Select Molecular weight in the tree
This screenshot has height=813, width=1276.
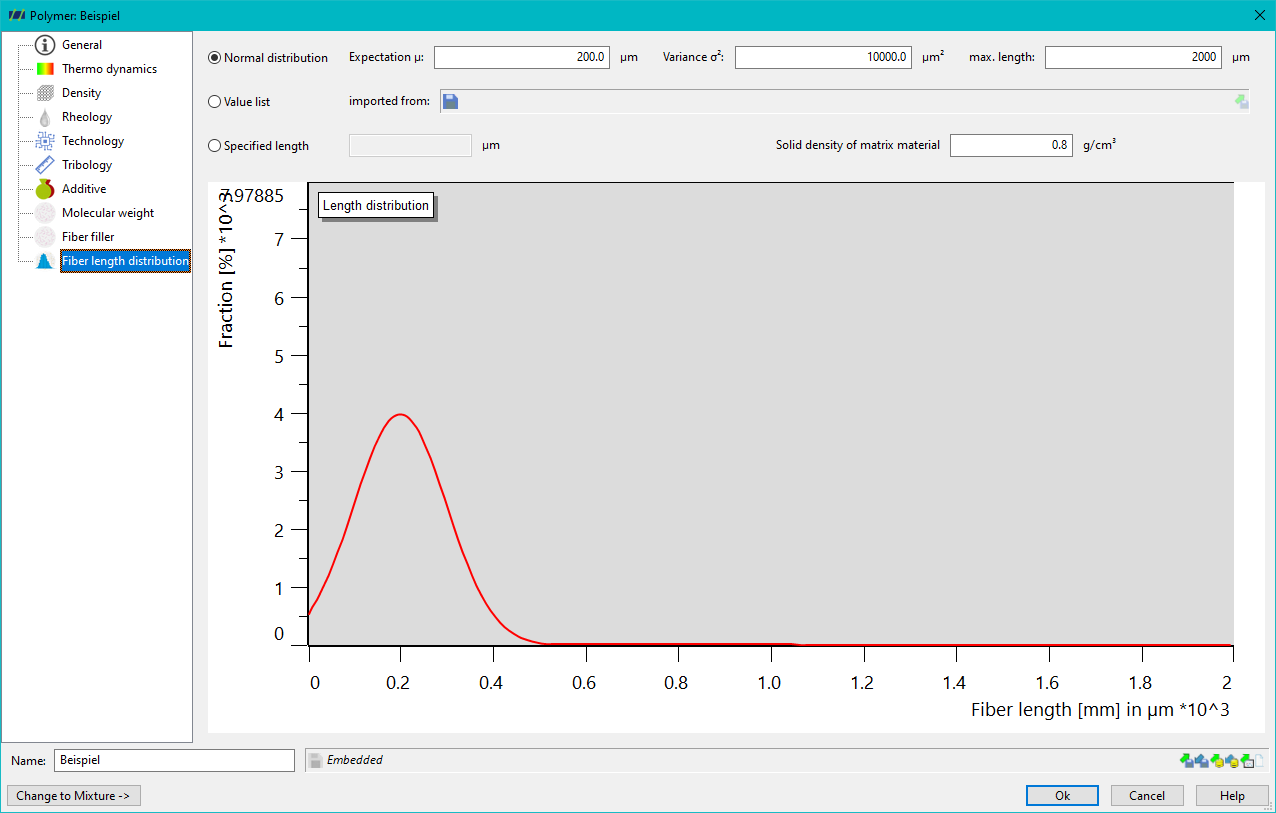[x=108, y=213]
